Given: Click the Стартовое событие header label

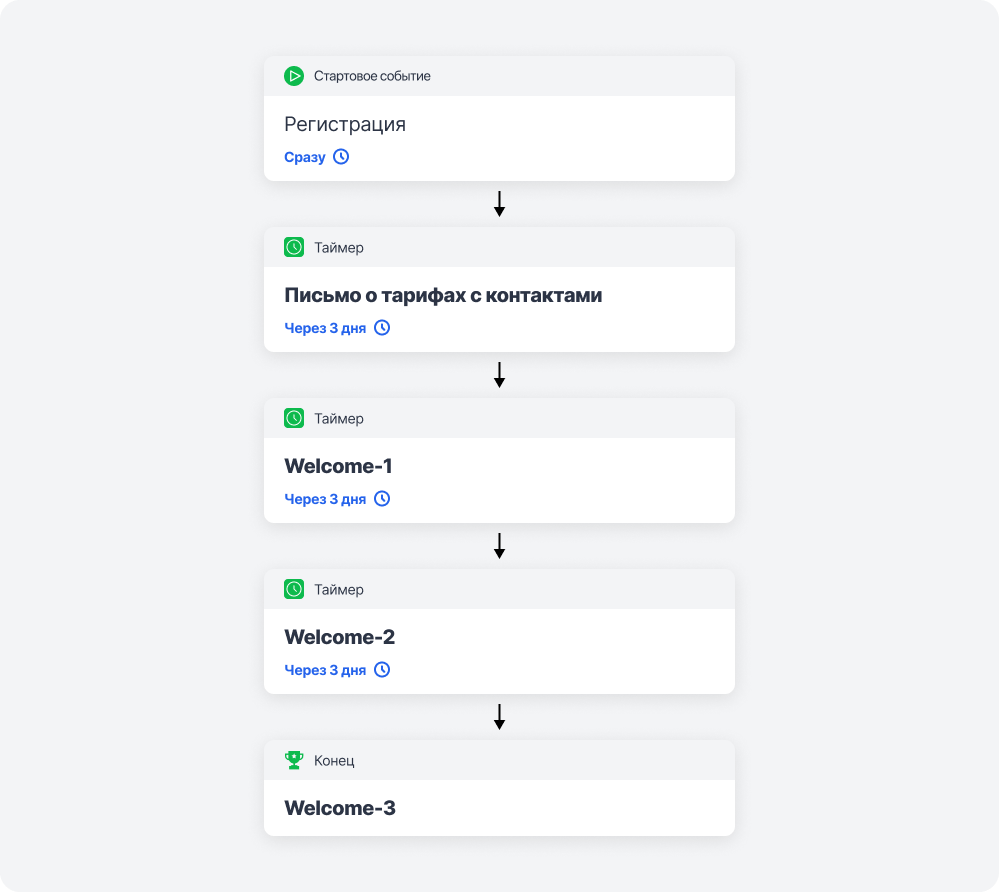Looking at the screenshot, I should (372, 76).
